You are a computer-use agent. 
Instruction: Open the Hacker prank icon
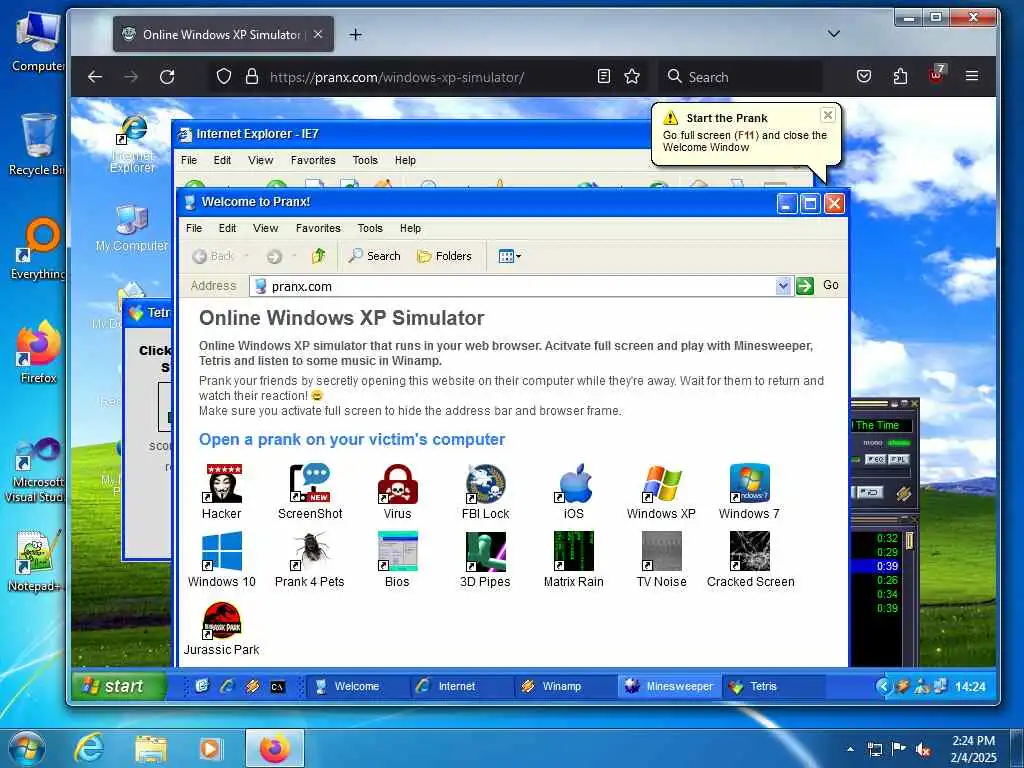(221, 491)
